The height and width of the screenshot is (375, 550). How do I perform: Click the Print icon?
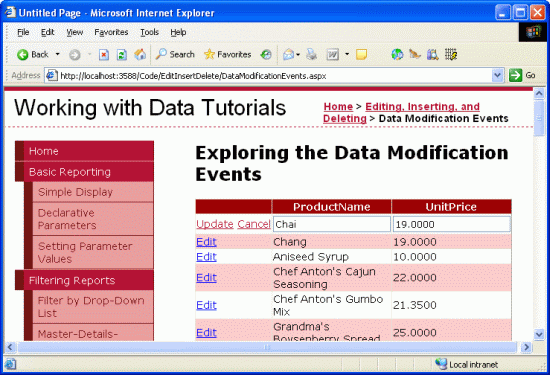click(311, 54)
